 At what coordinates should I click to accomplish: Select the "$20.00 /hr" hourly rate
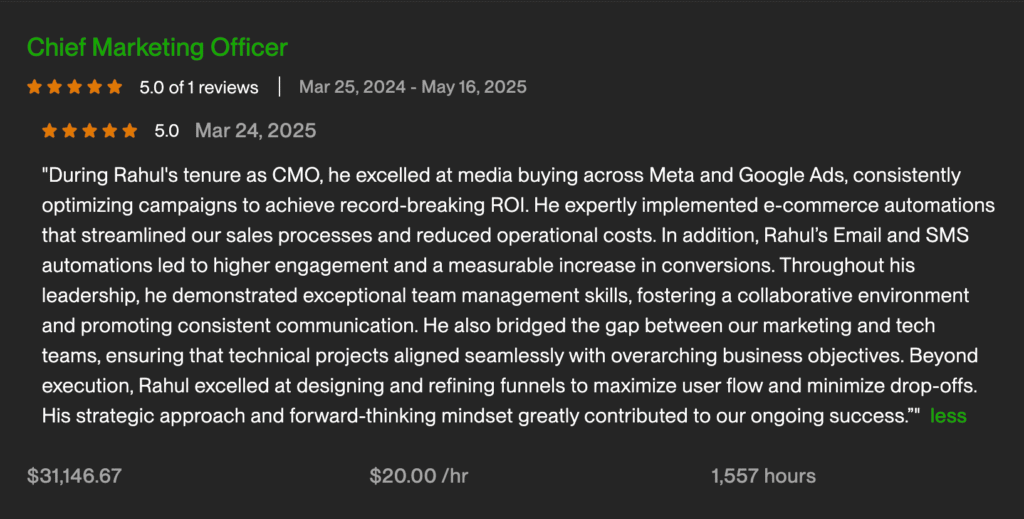click(419, 476)
